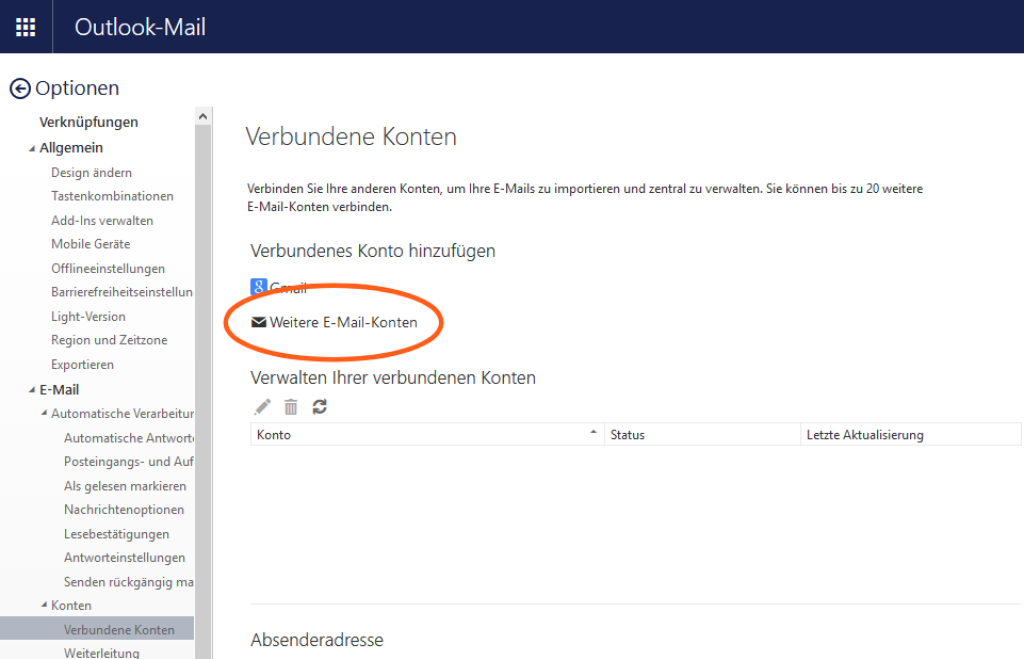The image size is (1024, 659).
Task: Click the trash delete icon
Action: point(291,408)
